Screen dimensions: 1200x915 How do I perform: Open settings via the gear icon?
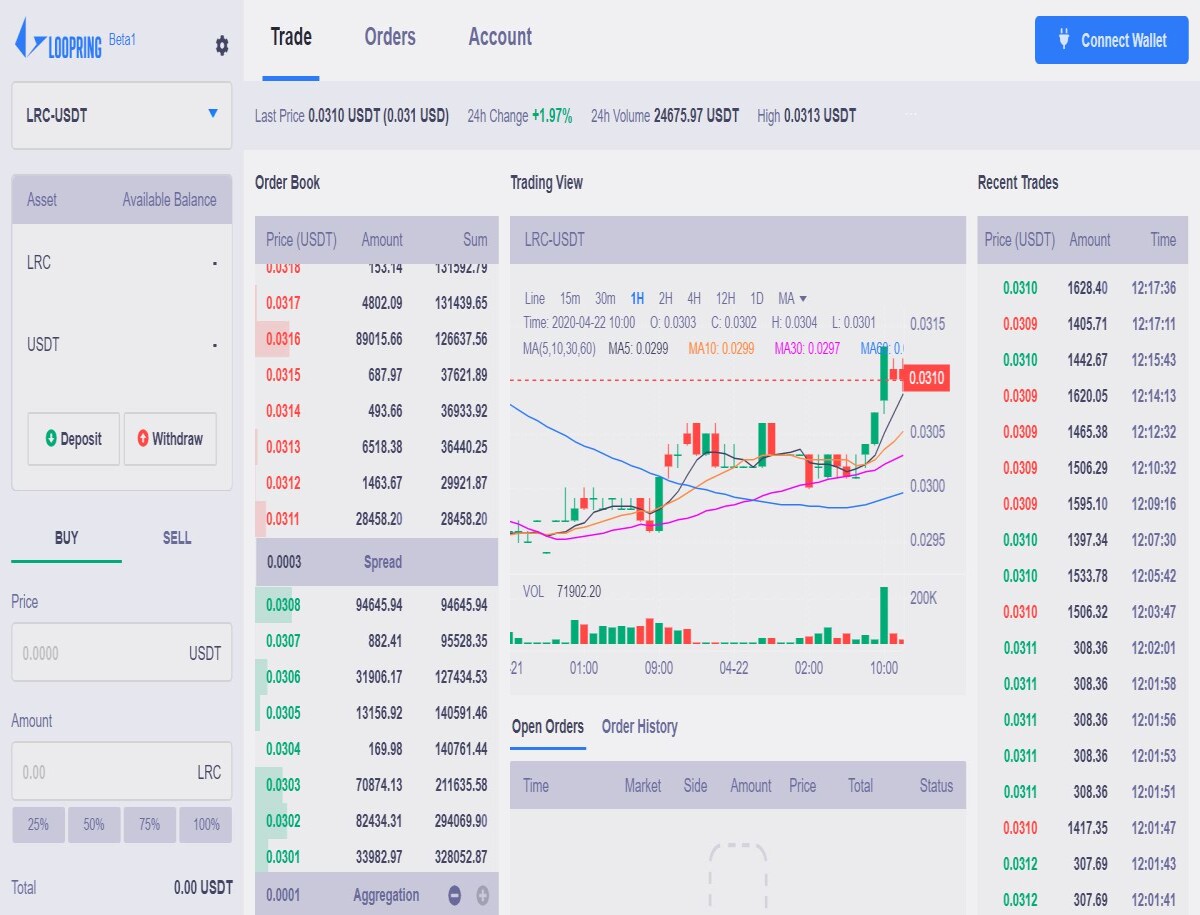(222, 46)
